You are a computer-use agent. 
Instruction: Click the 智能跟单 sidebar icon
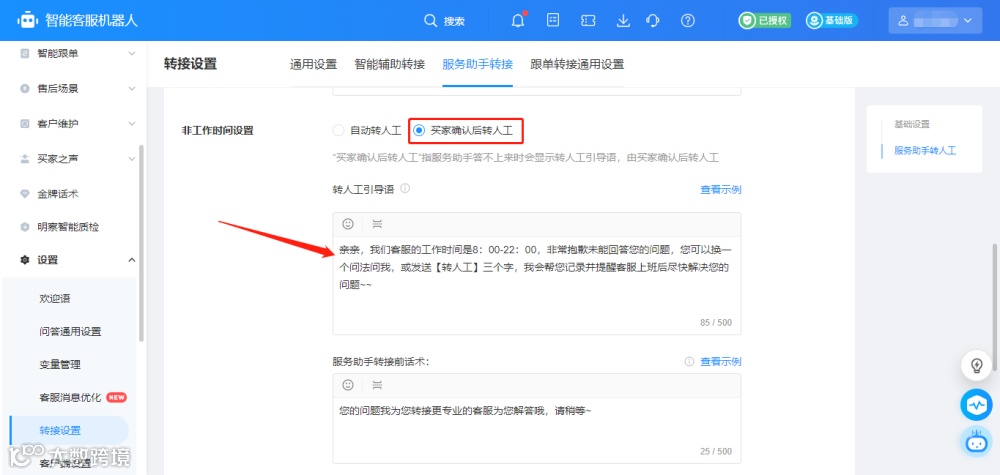click(25, 54)
